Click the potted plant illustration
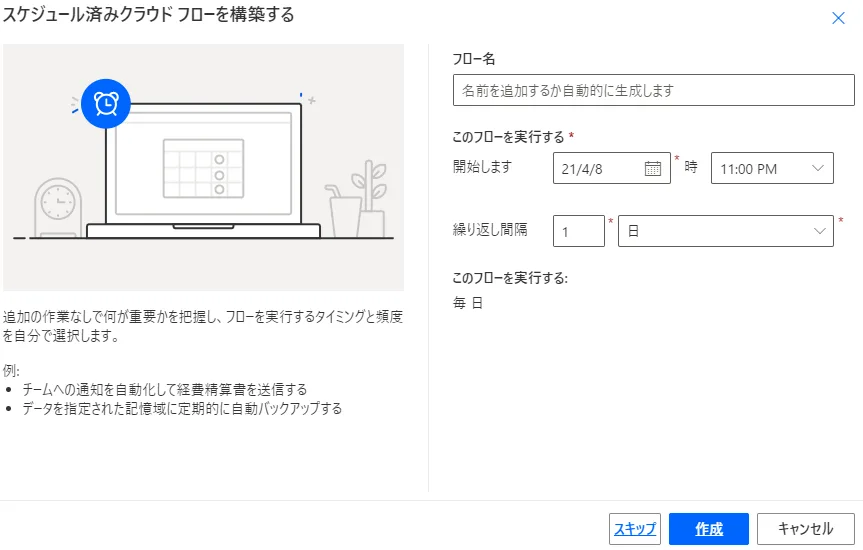863x550 pixels. tap(360, 198)
